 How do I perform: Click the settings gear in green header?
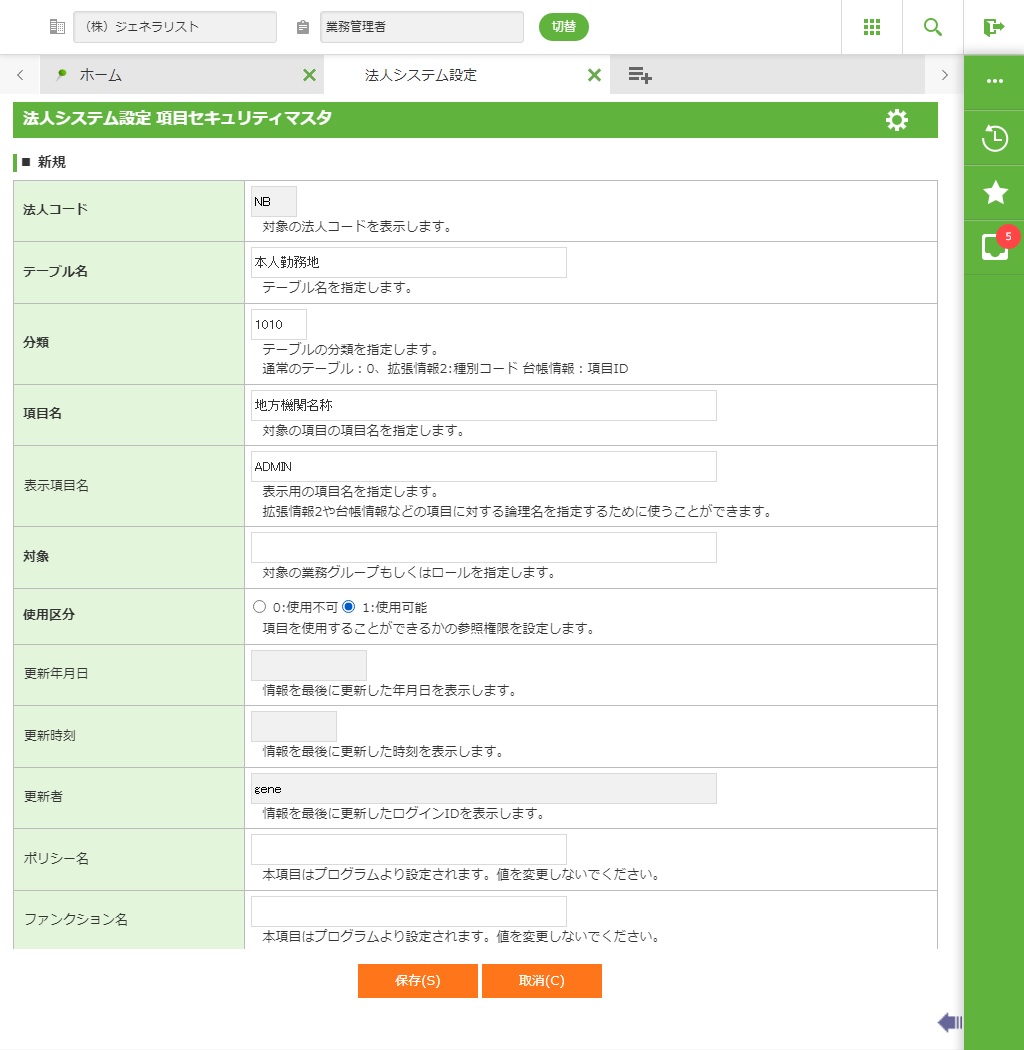897,120
